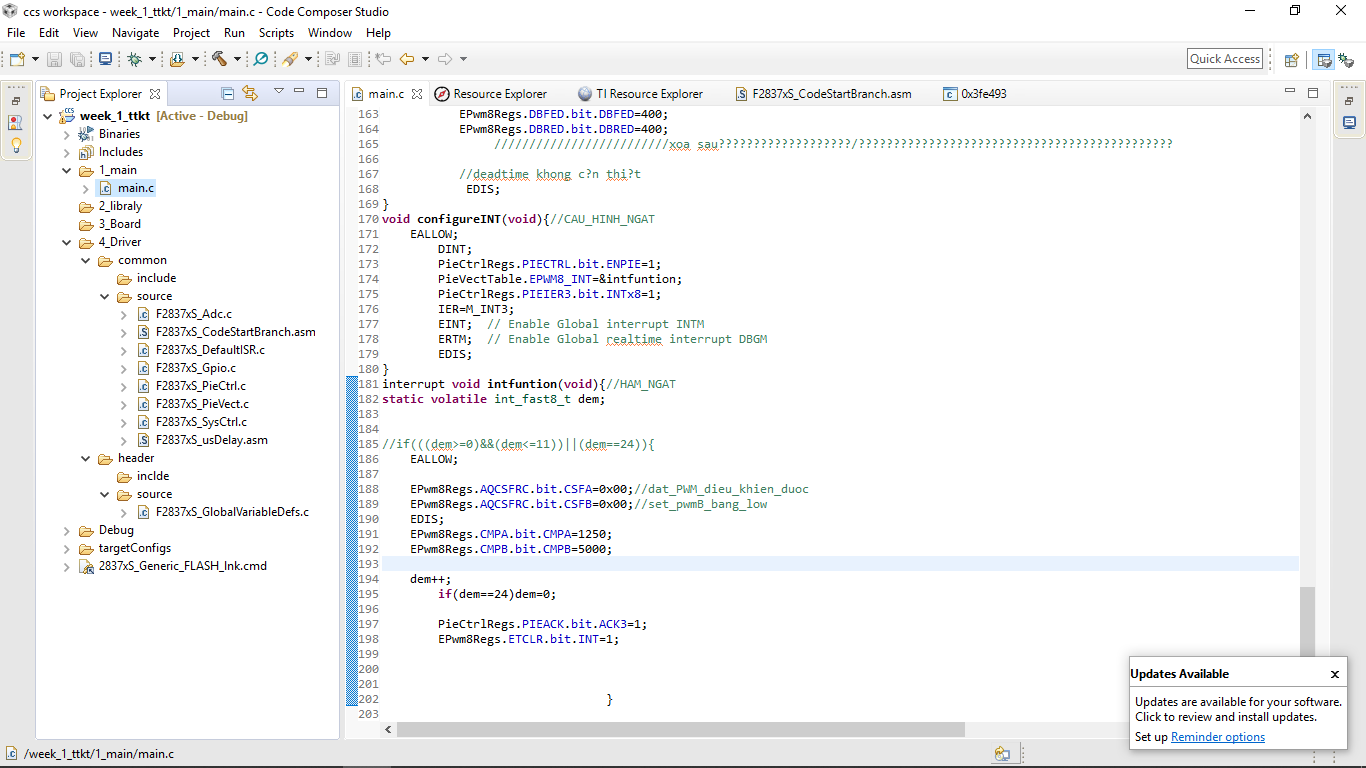Expand the targetConfigs folder

67,548
